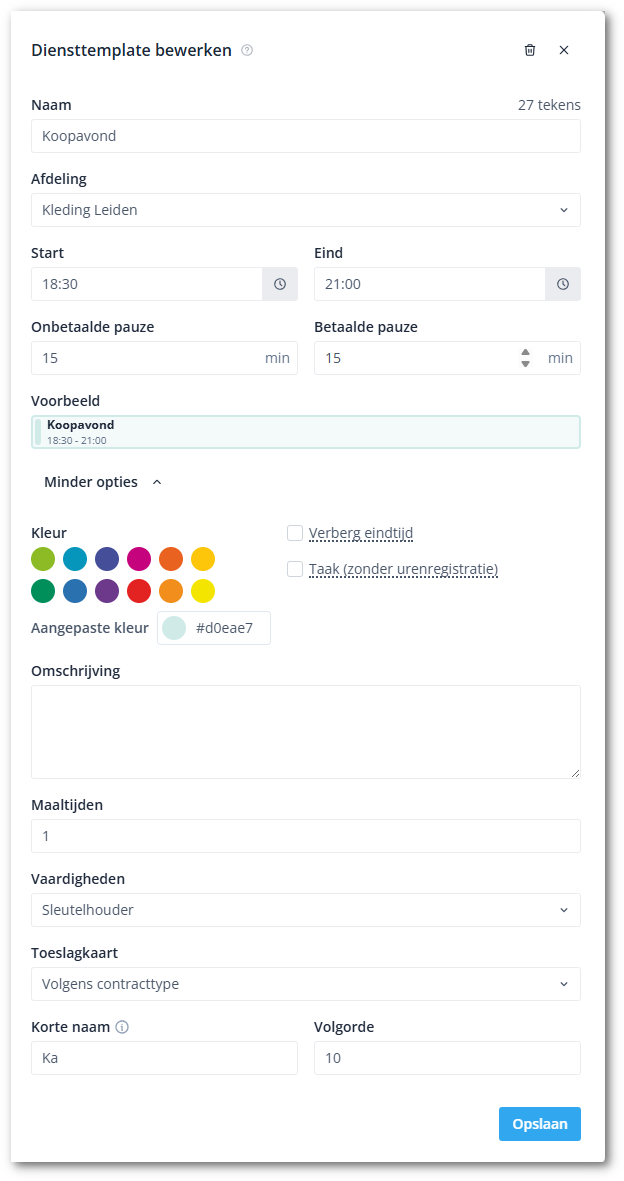
Task: Click the trash delete template icon
Action: (530, 50)
